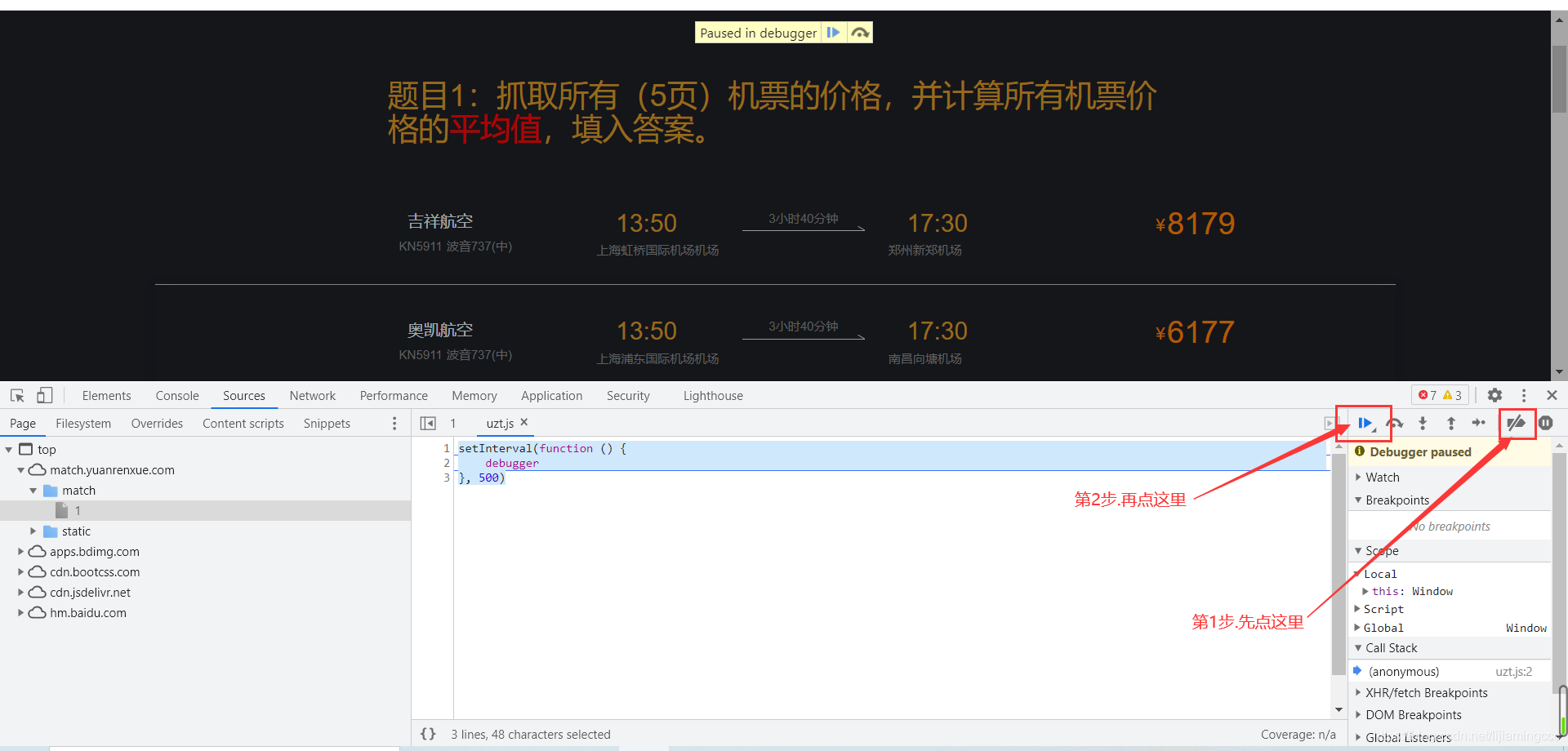Click the debugger statement on line 2
The image size is (1568, 751).
pos(512,463)
